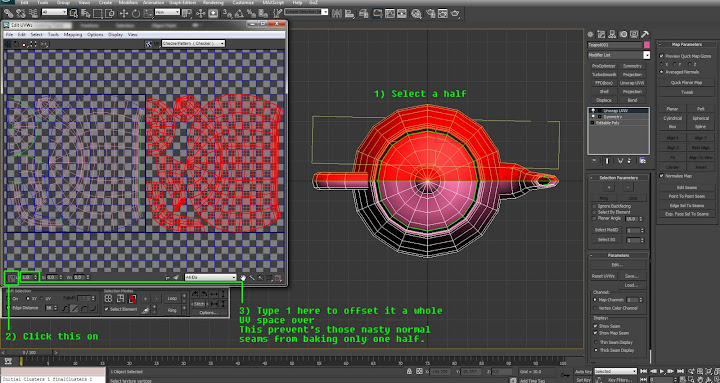Click the Render teapot icon

pos(455,14)
